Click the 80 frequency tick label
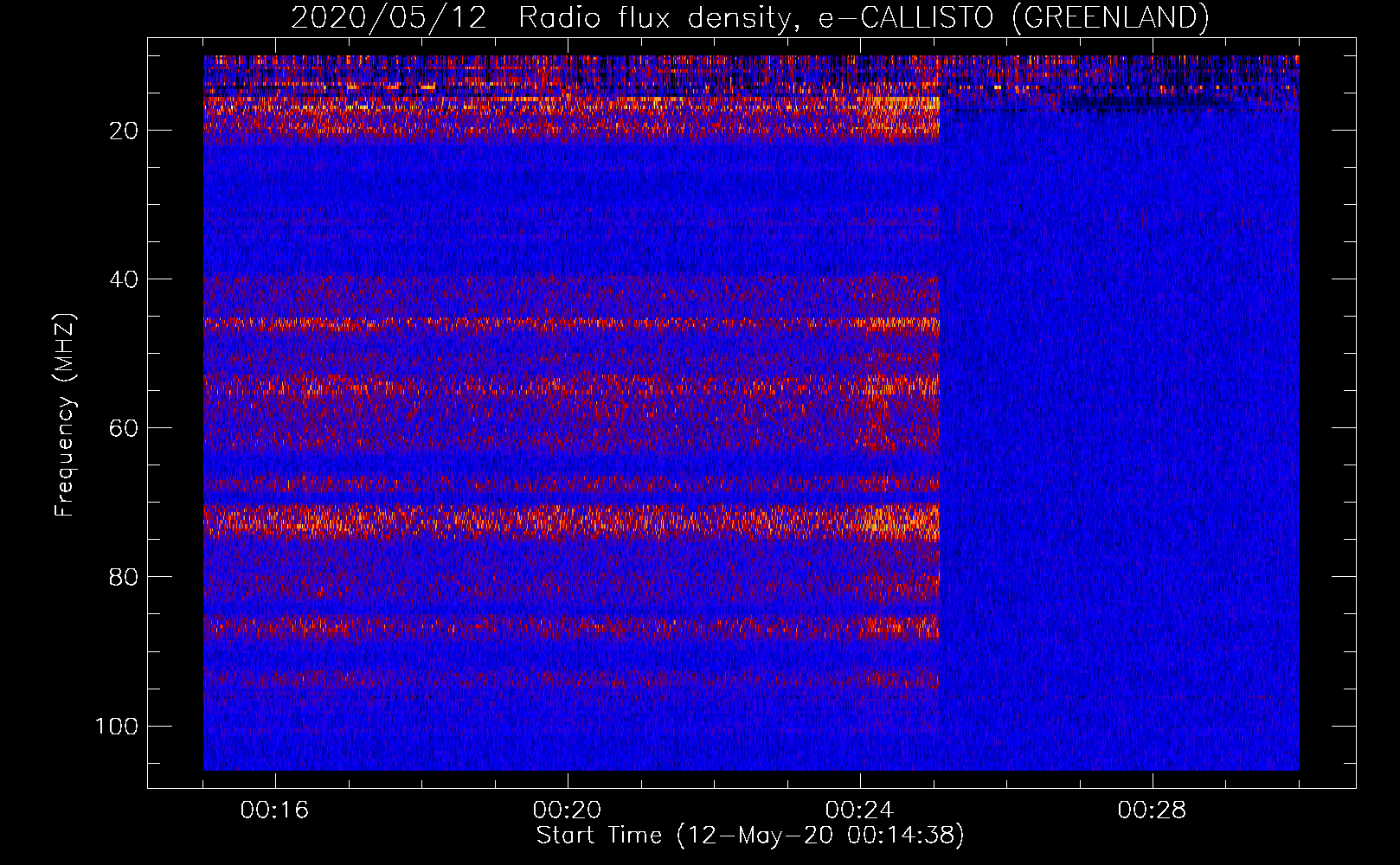1400x865 pixels. click(x=124, y=577)
